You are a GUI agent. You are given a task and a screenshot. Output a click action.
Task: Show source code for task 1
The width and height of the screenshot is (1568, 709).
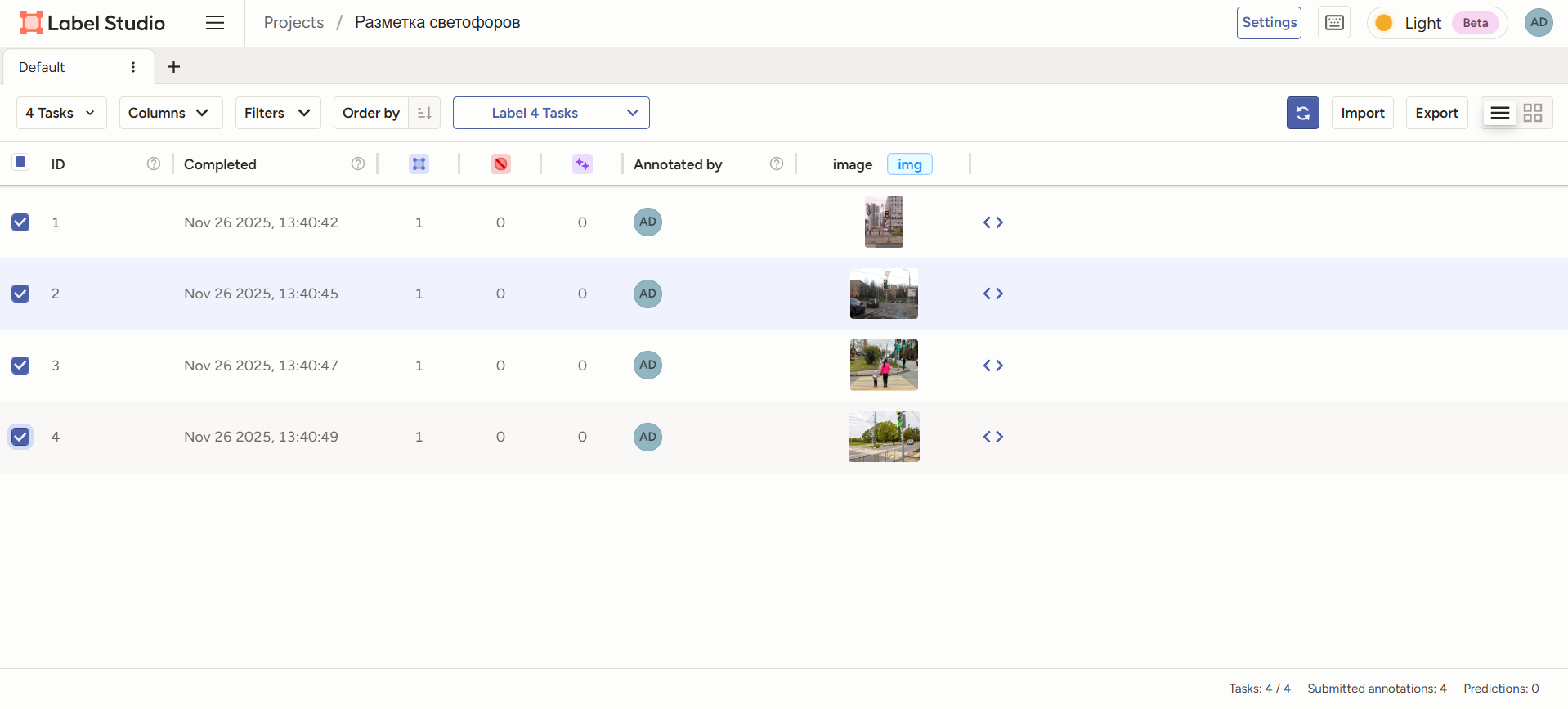coord(992,222)
